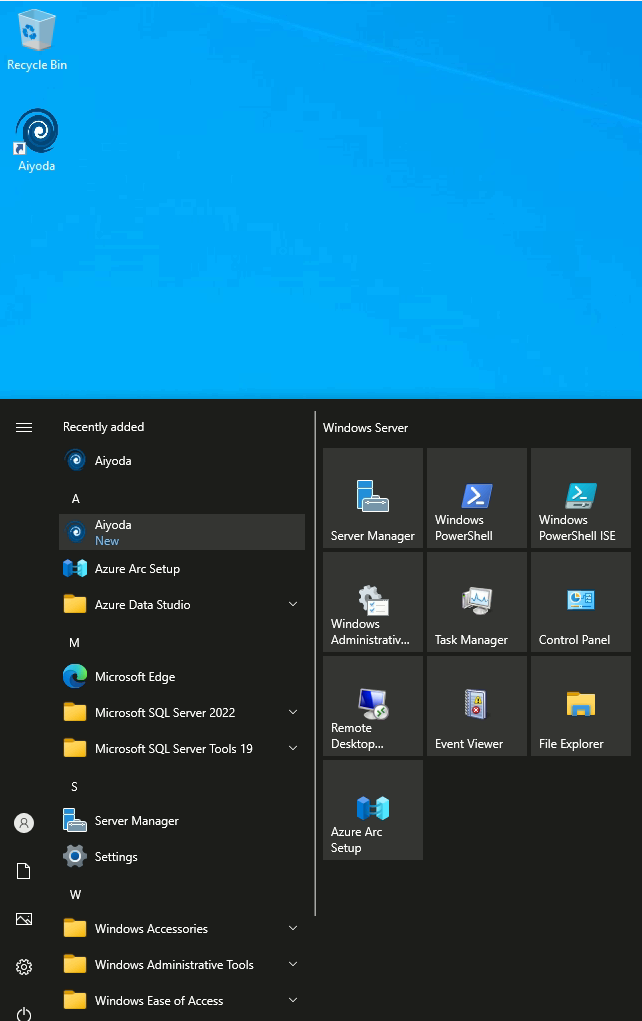
Task: Launch Microsoft Edge from app list
Action: click(182, 677)
